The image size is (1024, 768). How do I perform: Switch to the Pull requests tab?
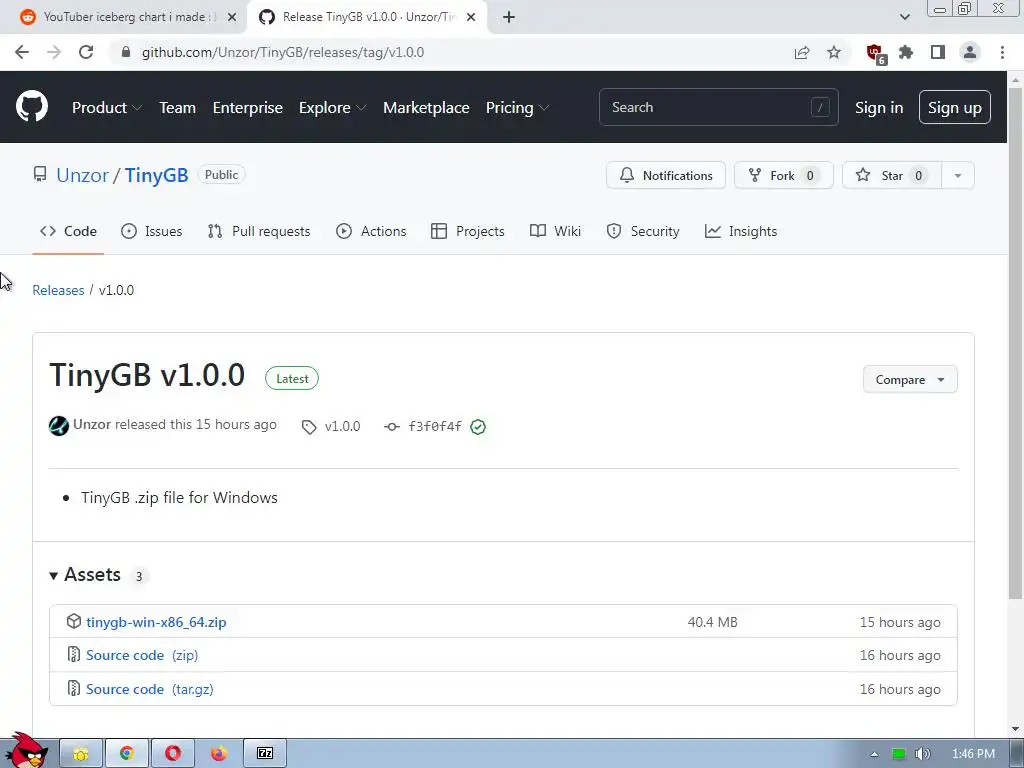pyautogui.click(x=259, y=231)
